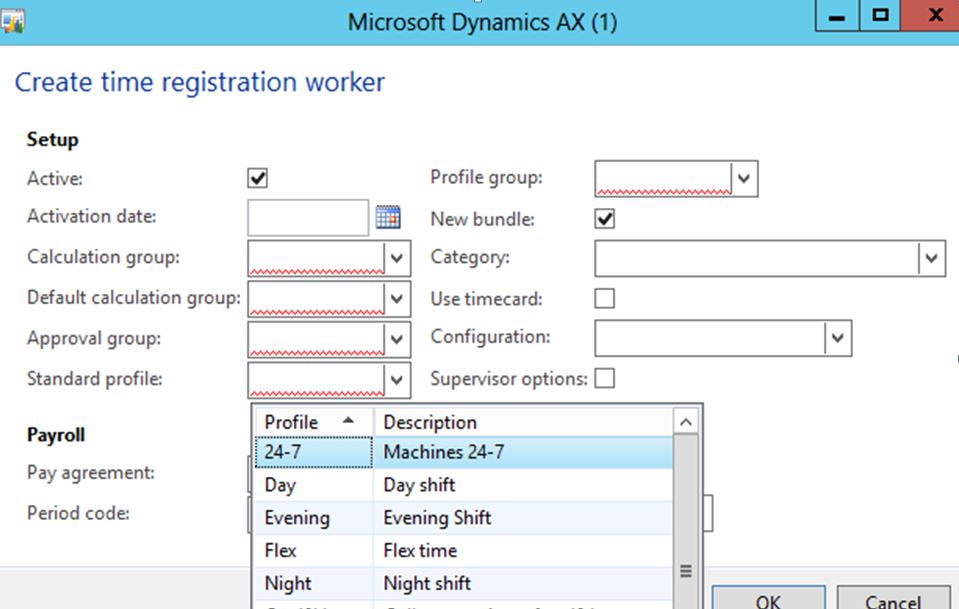Click the Dynamics AX title bar icon

click(13, 19)
